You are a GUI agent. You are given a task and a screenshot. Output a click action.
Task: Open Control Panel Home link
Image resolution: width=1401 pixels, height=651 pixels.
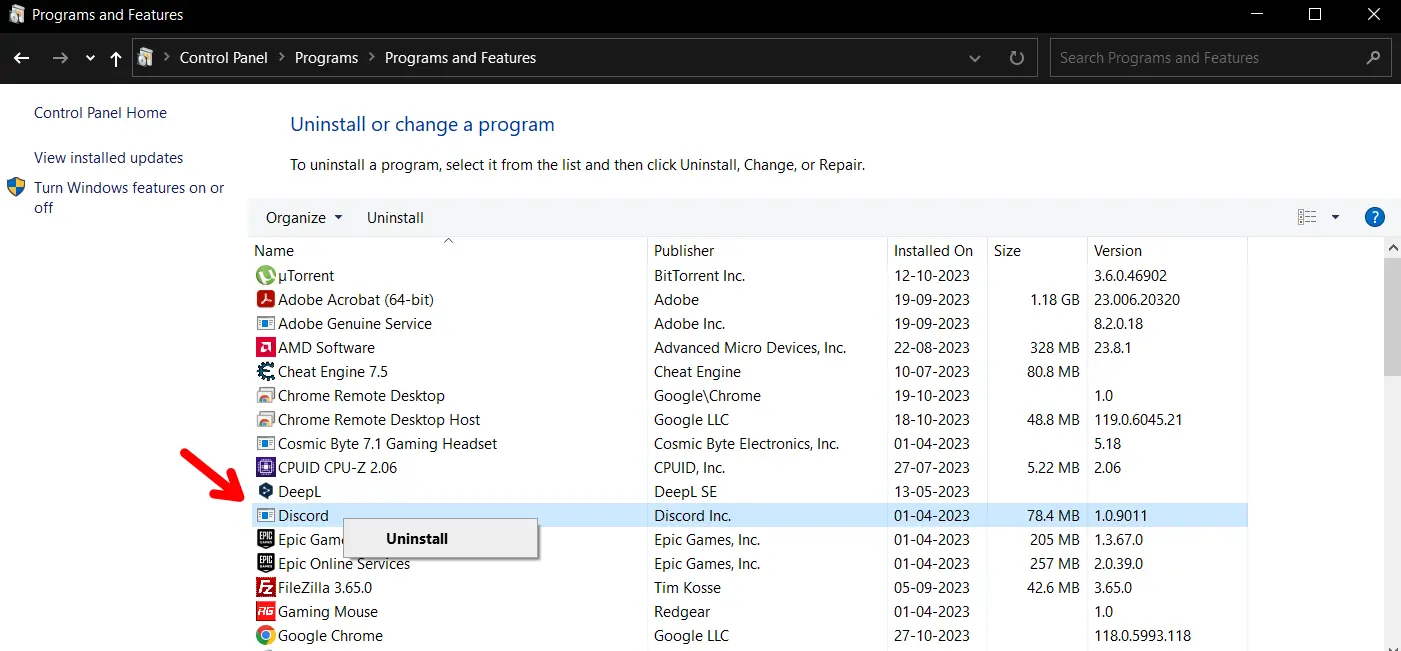click(x=100, y=113)
